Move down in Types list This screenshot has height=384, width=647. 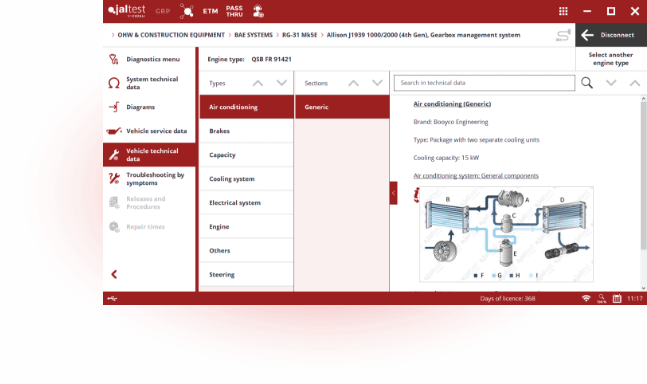click(x=282, y=83)
